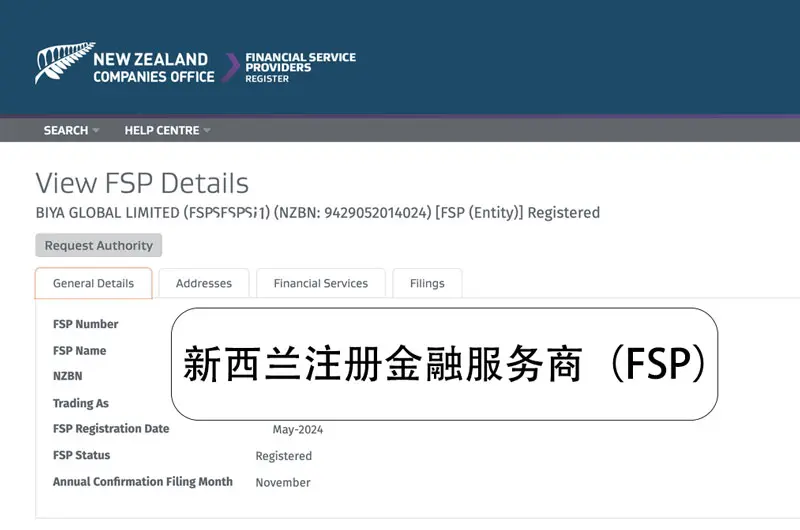Screen dimensions: 800x530
Task: Click the 'NZBN' field label
Action: click(67, 376)
